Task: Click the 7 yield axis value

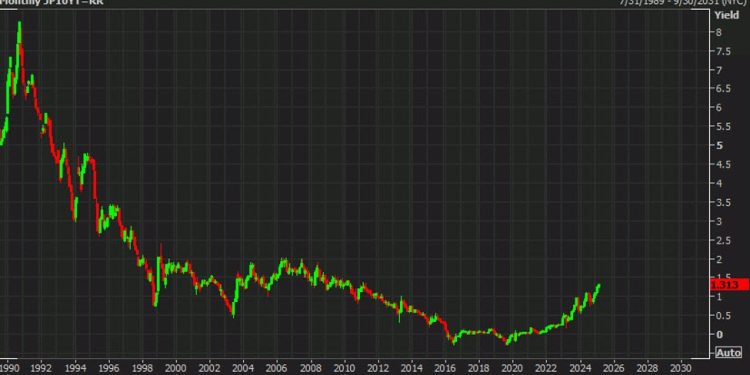Action: [x=719, y=70]
